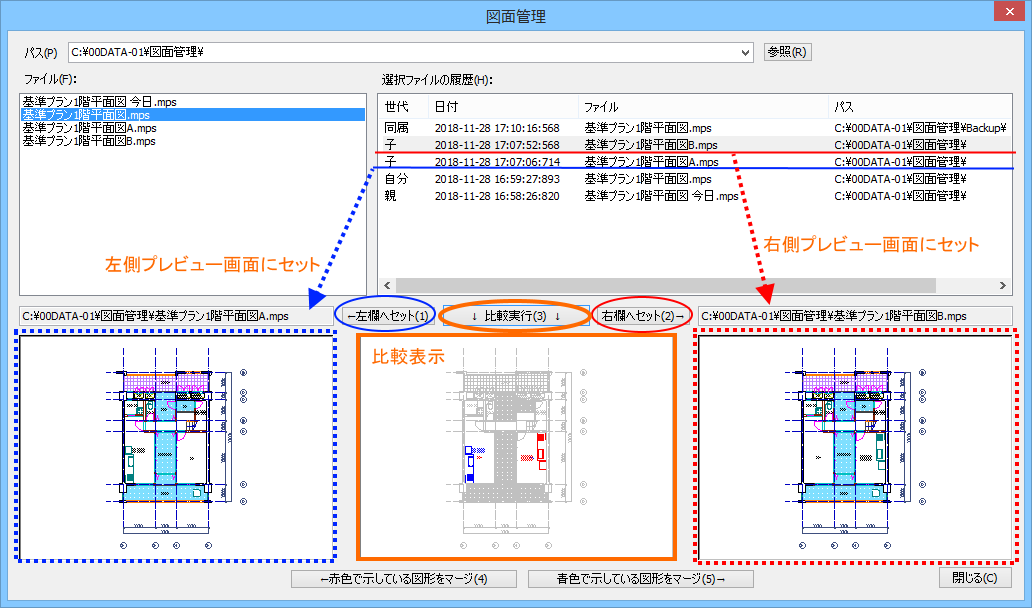Click 青色で示している図形をマージ(5)→ button

coord(641,579)
